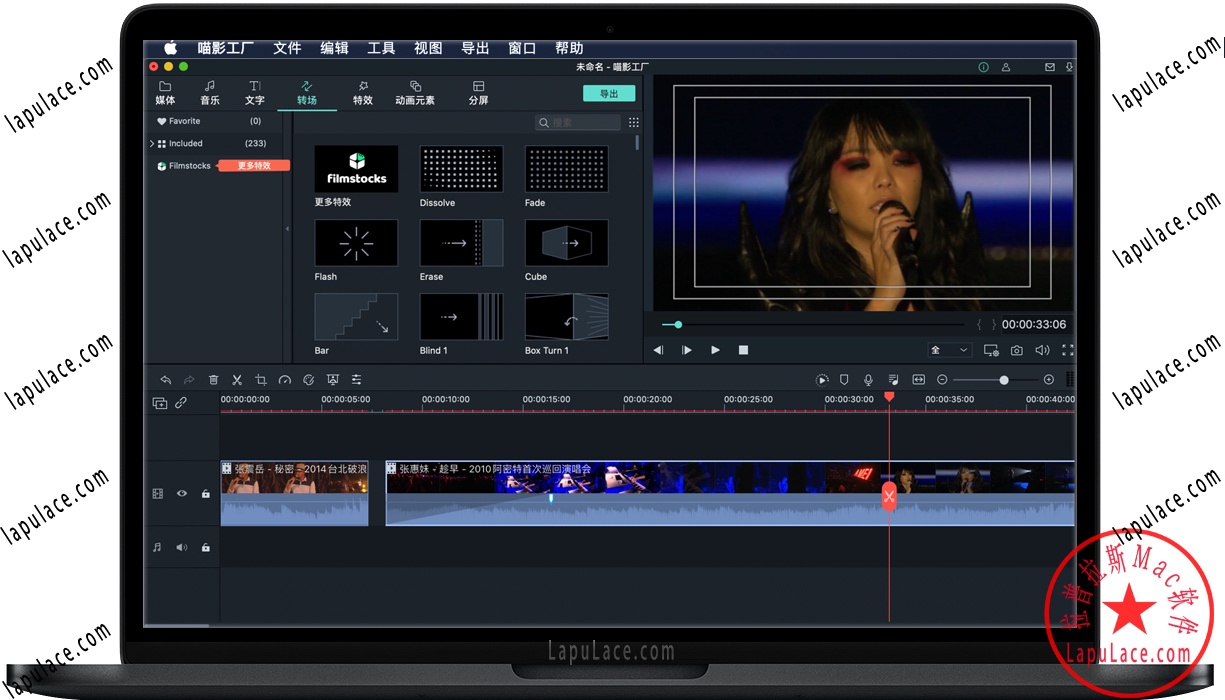Click the trash delete icon above timeline
Viewport: 1225px width, 700px height.
[x=213, y=380]
